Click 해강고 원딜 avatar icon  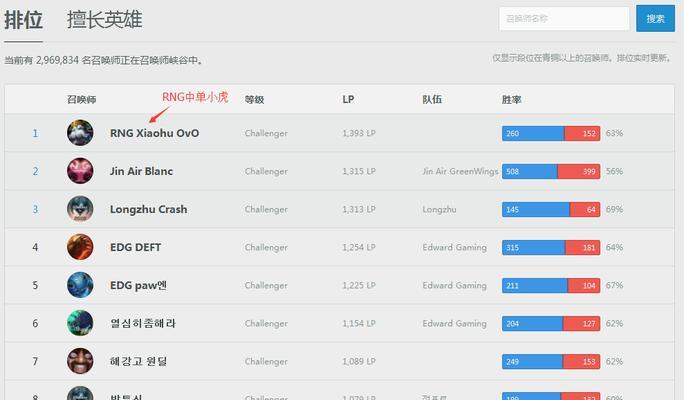coord(80,361)
